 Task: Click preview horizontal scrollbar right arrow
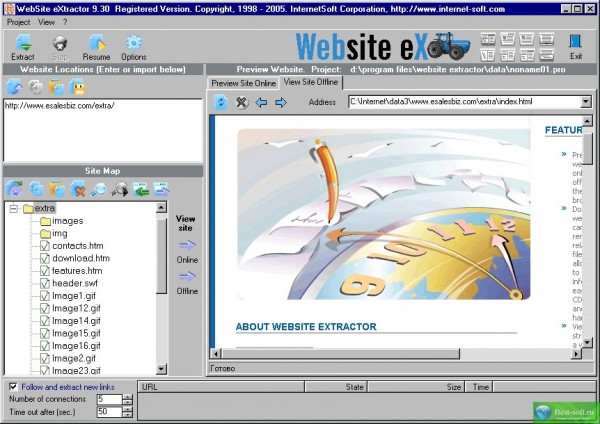click(x=577, y=354)
